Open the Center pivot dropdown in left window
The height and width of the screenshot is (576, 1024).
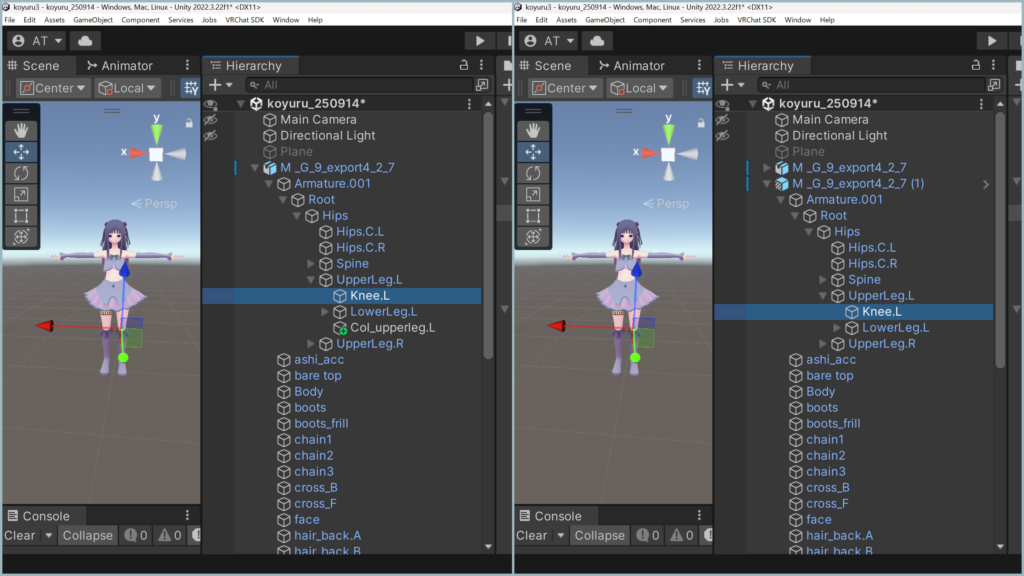53,88
